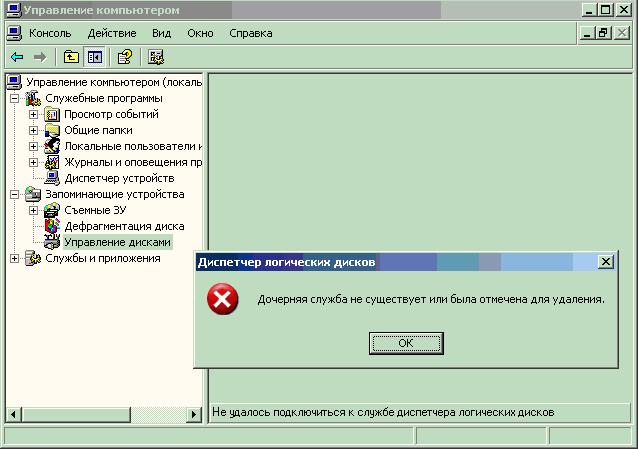Click the Просмотр событий icon
The width and height of the screenshot is (638, 449).
pos(52,114)
